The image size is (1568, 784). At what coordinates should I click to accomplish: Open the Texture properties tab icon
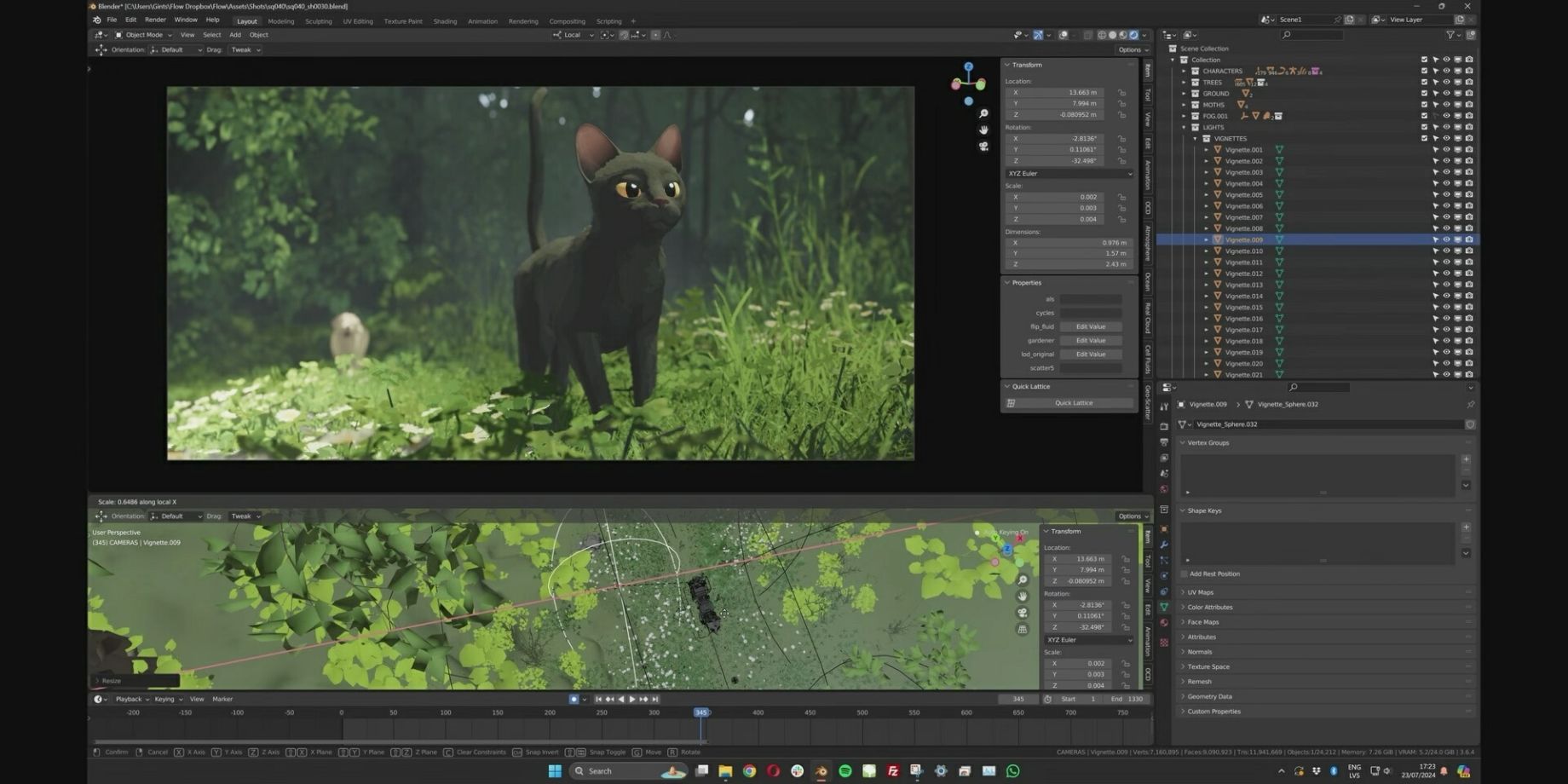tap(1164, 641)
